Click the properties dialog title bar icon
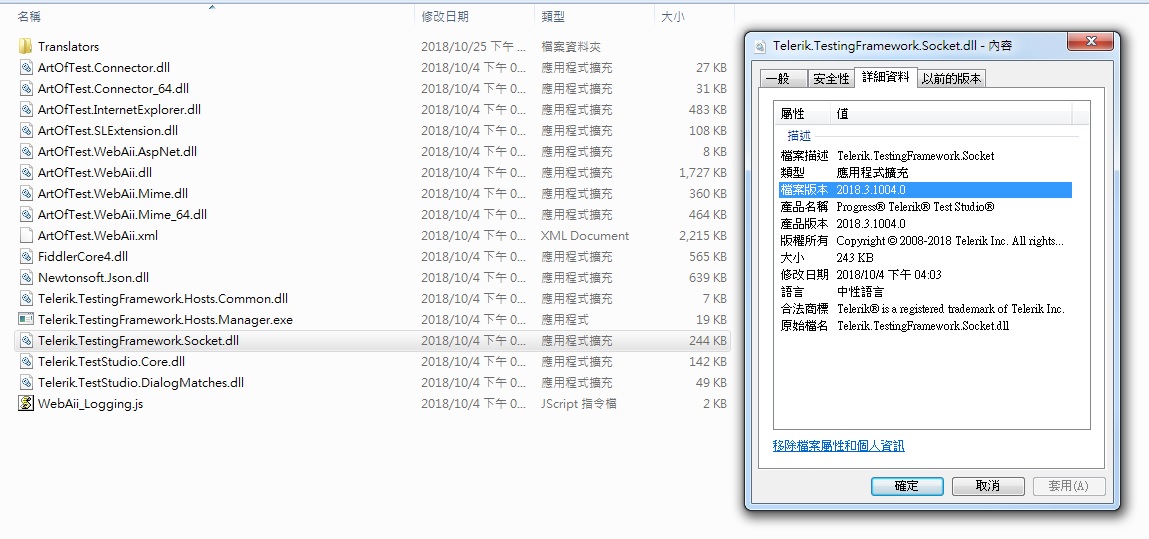Viewport: 1149px width, 539px height. click(761, 46)
